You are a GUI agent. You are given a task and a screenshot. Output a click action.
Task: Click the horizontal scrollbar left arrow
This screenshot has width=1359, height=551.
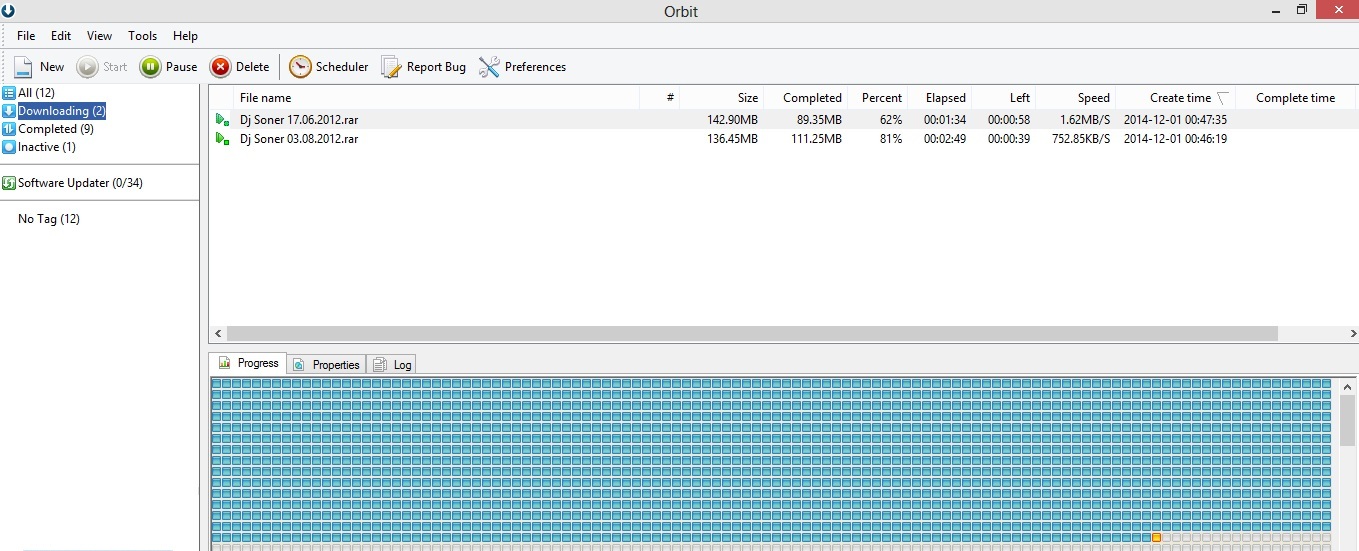point(217,333)
